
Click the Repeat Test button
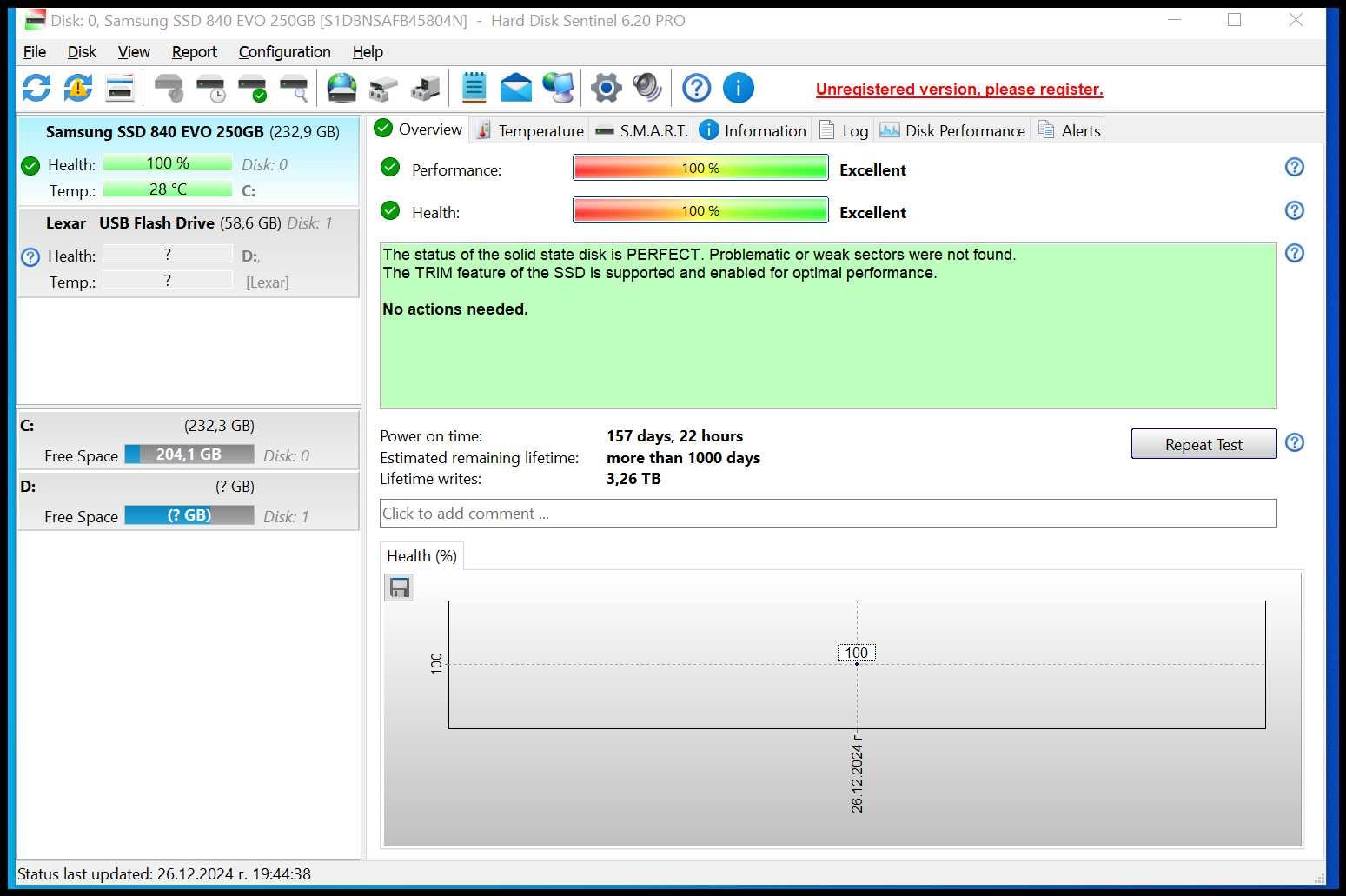(1203, 444)
